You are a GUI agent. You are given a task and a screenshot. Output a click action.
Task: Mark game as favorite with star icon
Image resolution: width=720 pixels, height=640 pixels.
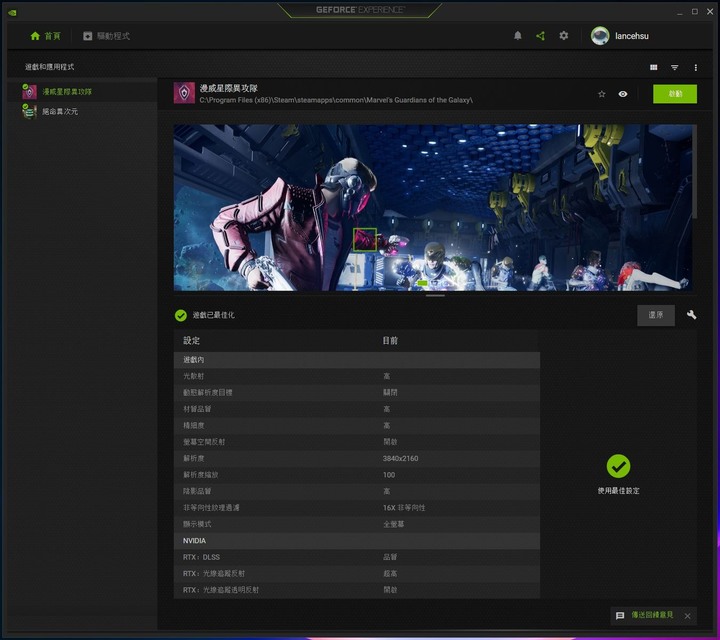pos(602,94)
